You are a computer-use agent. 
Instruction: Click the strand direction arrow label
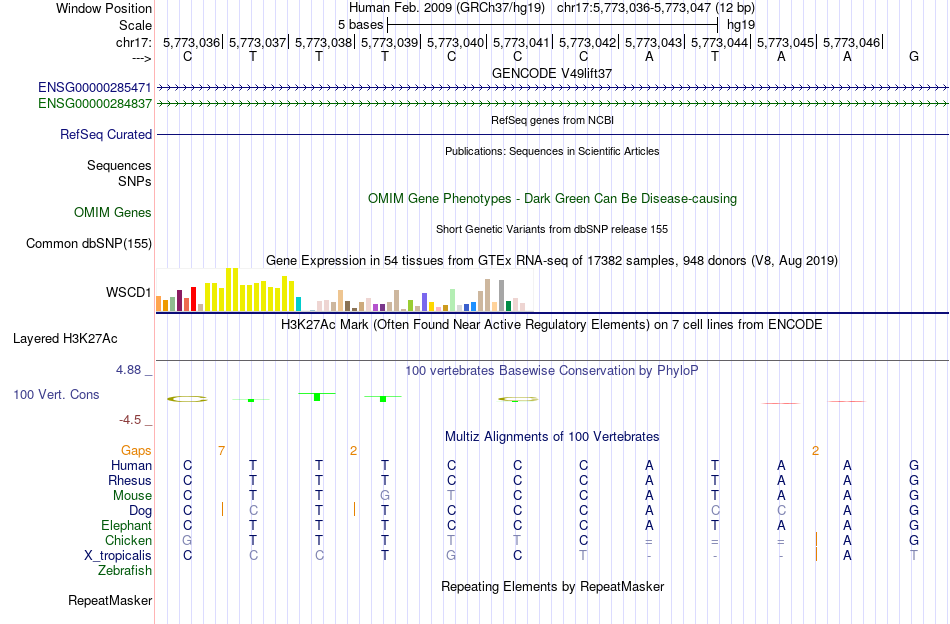141,58
